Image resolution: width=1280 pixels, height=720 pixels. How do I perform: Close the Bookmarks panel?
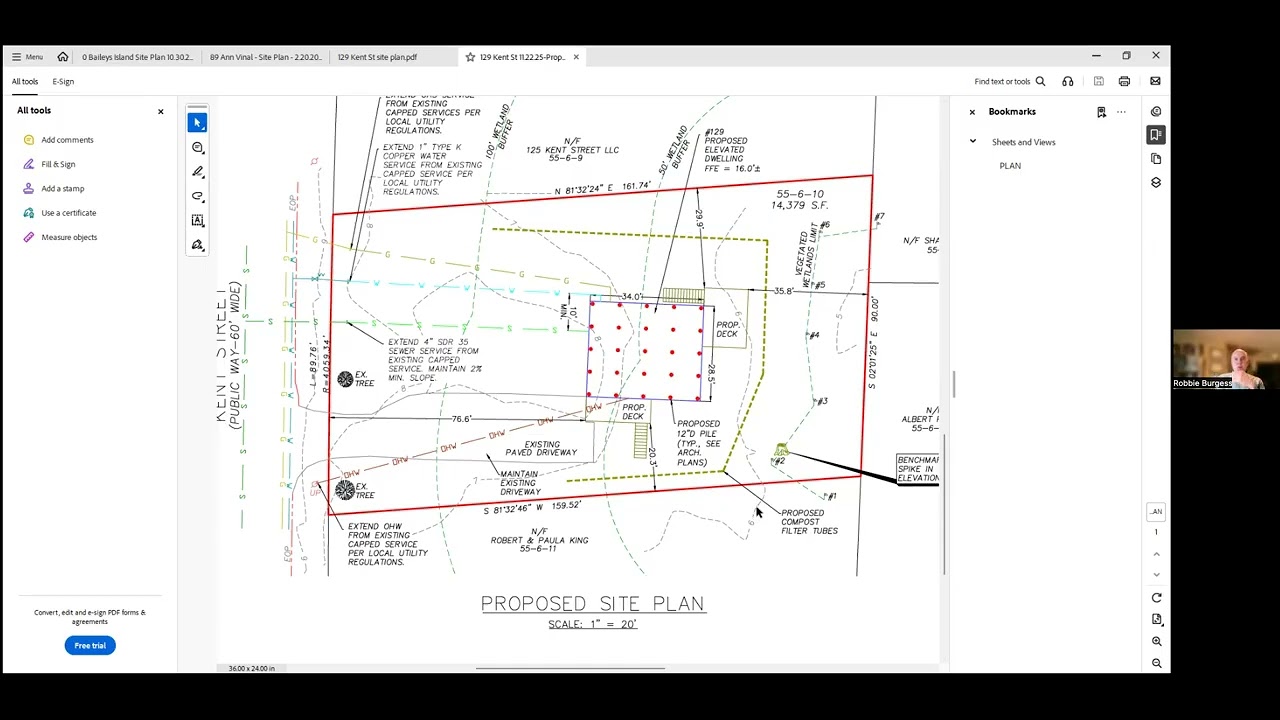point(971,112)
